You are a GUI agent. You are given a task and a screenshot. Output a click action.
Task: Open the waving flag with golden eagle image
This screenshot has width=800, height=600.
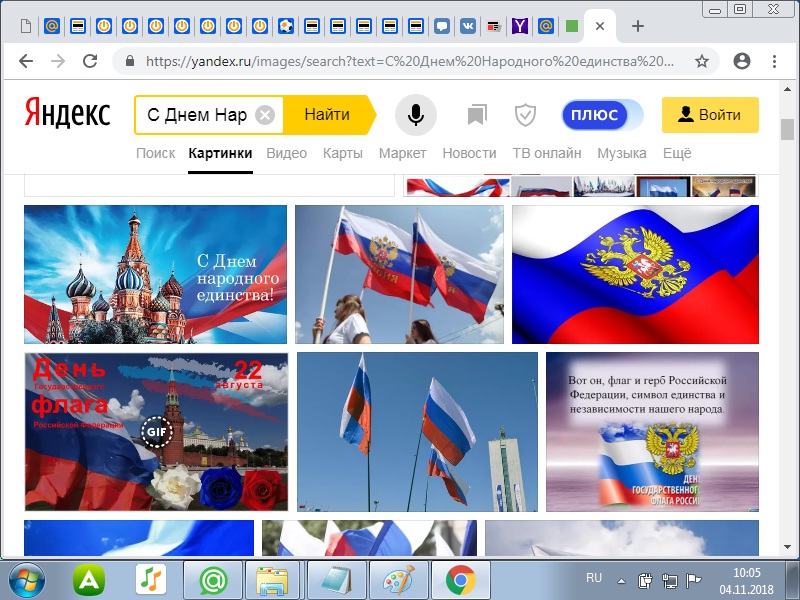(635, 274)
